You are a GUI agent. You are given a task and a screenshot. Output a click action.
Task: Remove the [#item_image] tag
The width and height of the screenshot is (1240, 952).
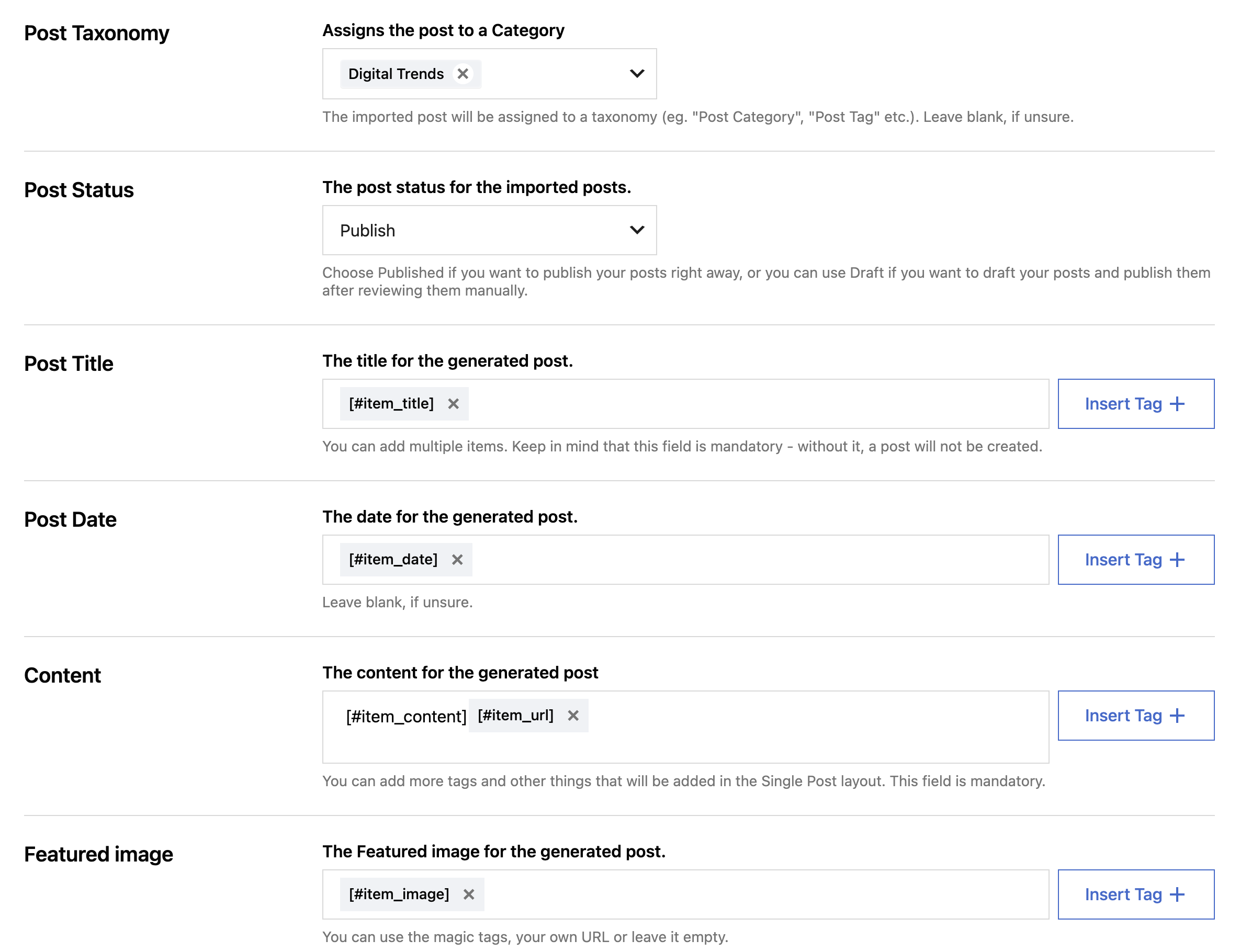(468, 893)
